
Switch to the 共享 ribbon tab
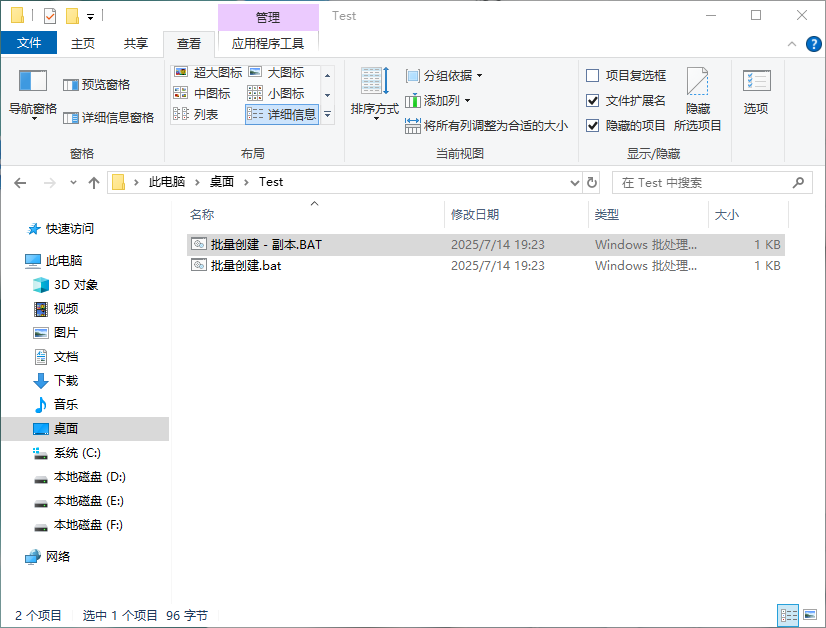click(x=135, y=43)
